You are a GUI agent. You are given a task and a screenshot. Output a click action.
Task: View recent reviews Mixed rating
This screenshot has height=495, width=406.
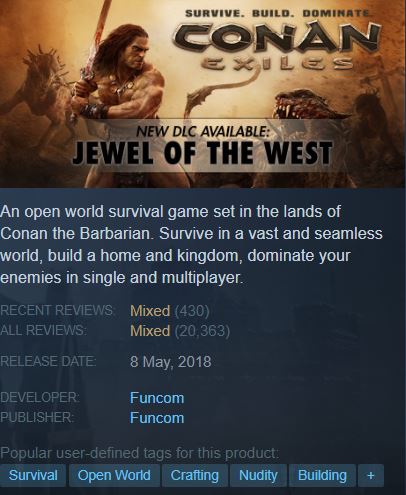point(150,311)
